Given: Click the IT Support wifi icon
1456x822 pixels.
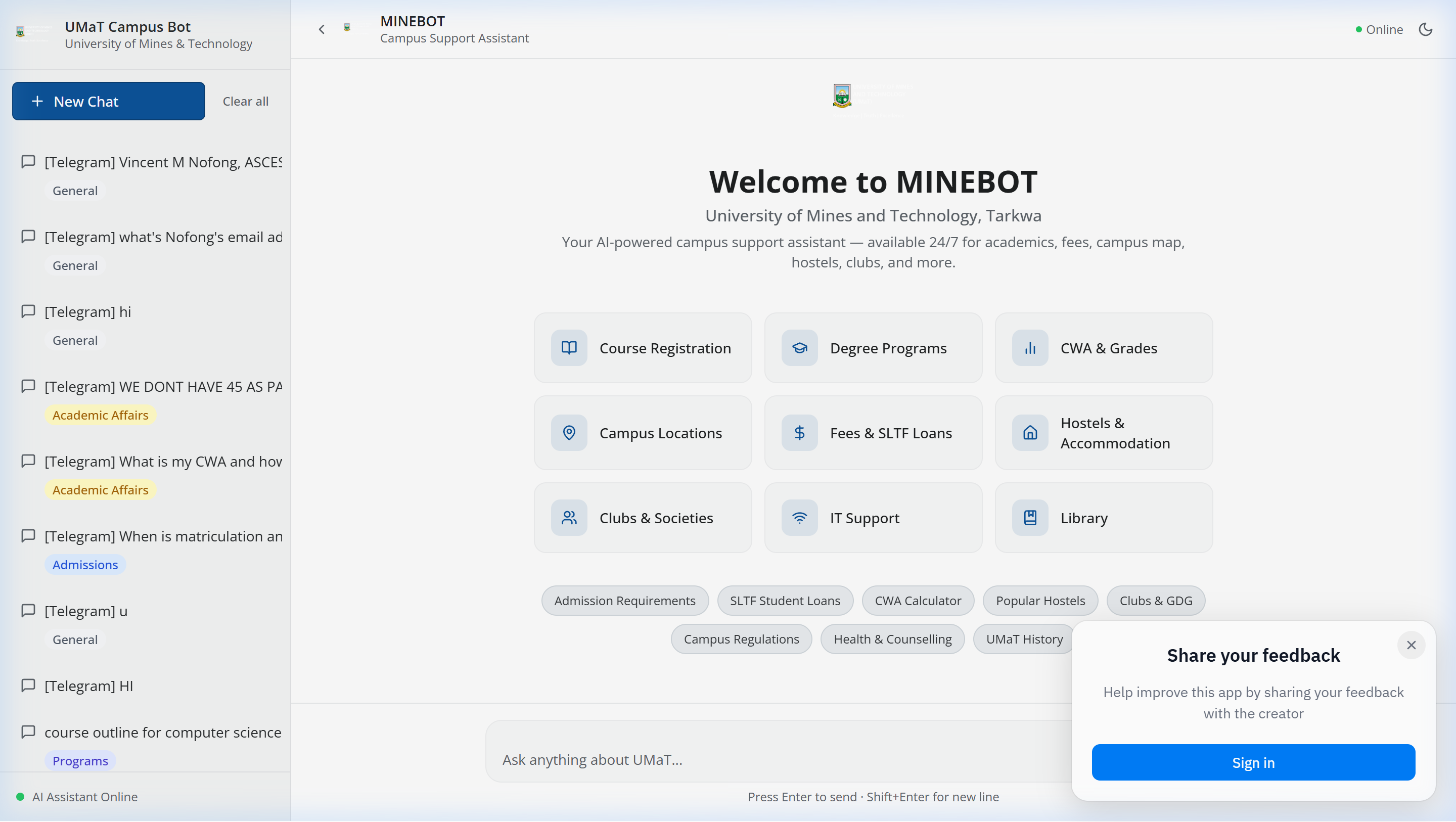Looking at the screenshot, I should 800,517.
